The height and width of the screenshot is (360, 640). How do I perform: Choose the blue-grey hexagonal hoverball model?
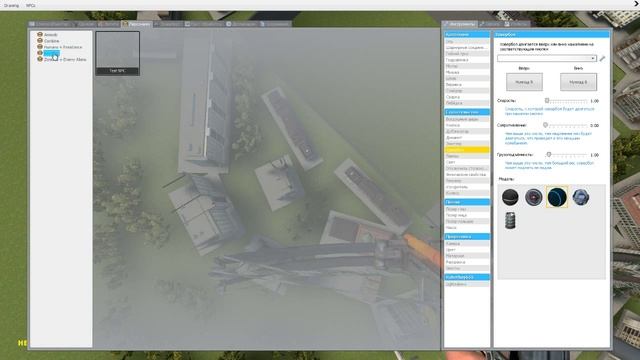(x=580, y=197)
